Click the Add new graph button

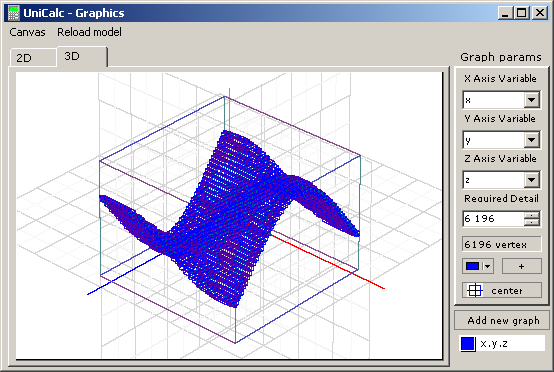click(503, 320)
